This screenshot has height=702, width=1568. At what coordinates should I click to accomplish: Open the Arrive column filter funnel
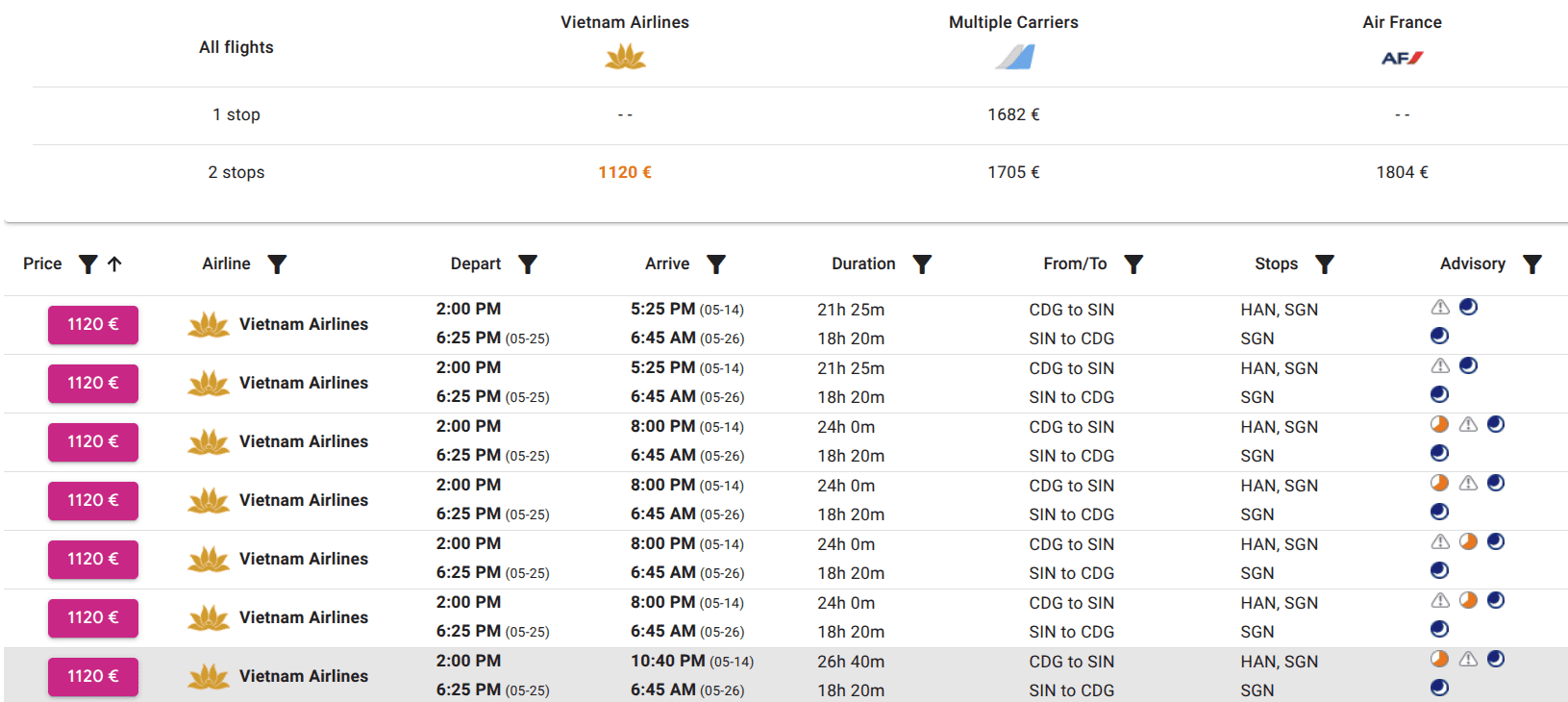[716, 264]
